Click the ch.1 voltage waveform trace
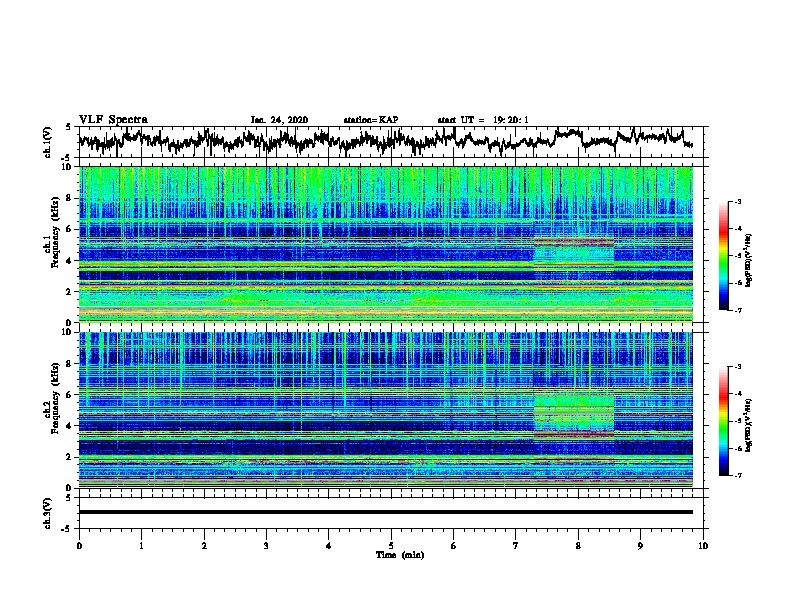The image size is (792, 612). [385, 140]
